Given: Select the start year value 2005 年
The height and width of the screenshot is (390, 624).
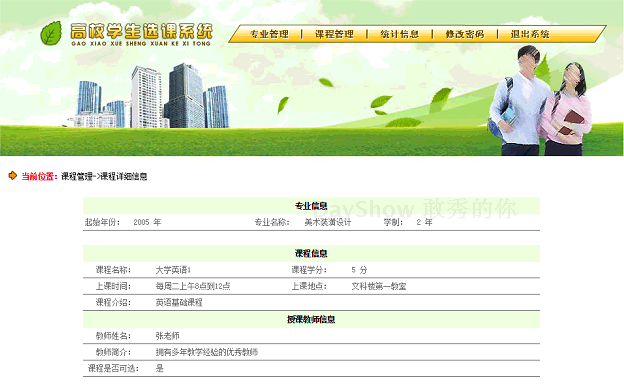Looking at the screenshot, I should [147, 222].
